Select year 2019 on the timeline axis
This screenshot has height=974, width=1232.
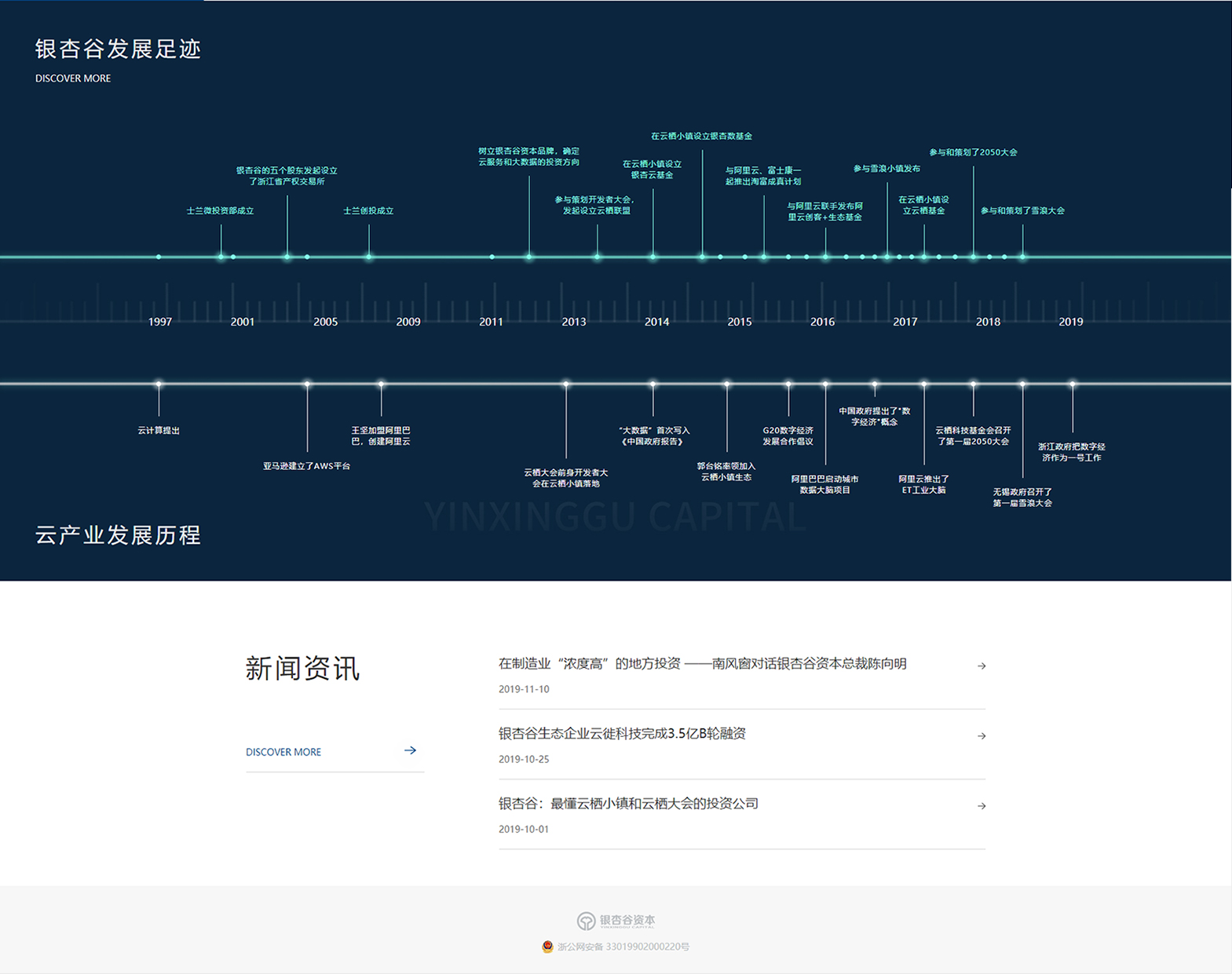[1071, 322]
